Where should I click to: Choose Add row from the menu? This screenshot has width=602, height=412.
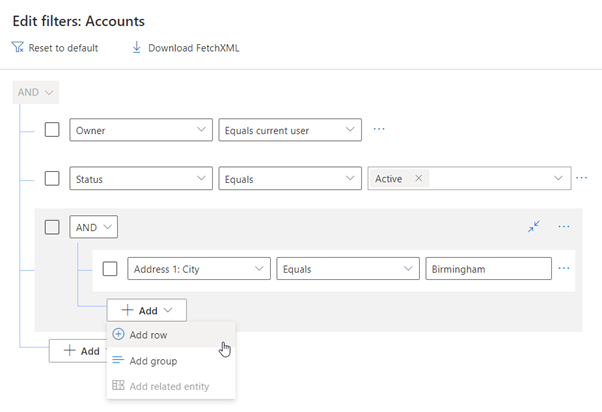coord(148,335)
